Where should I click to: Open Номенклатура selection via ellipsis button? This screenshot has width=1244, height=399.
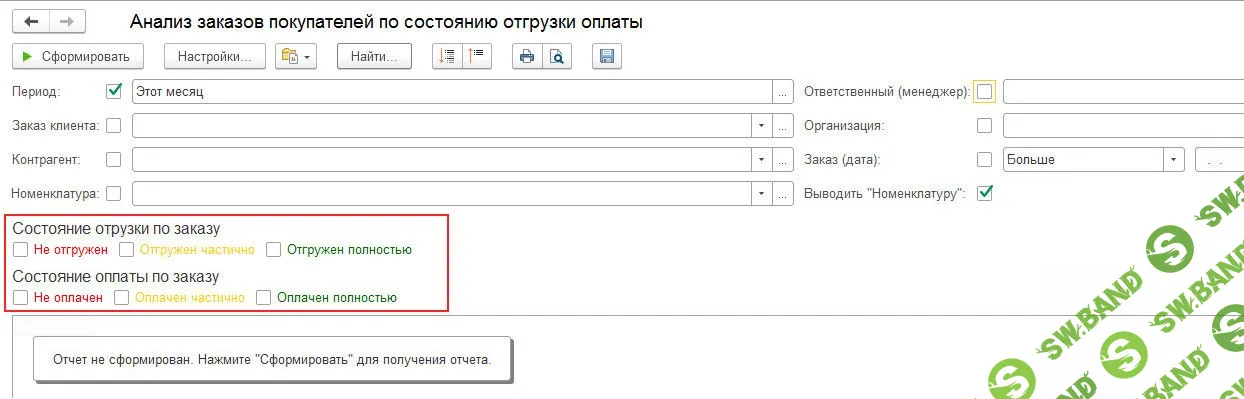pos(783,193)
